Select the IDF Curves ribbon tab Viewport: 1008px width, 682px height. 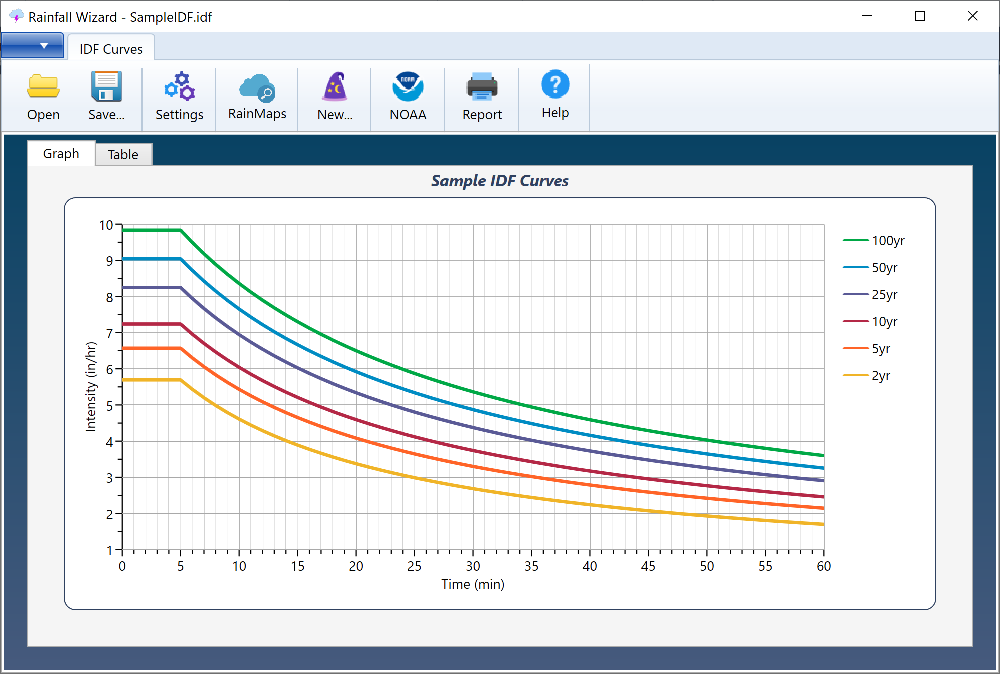pos(111,49)
